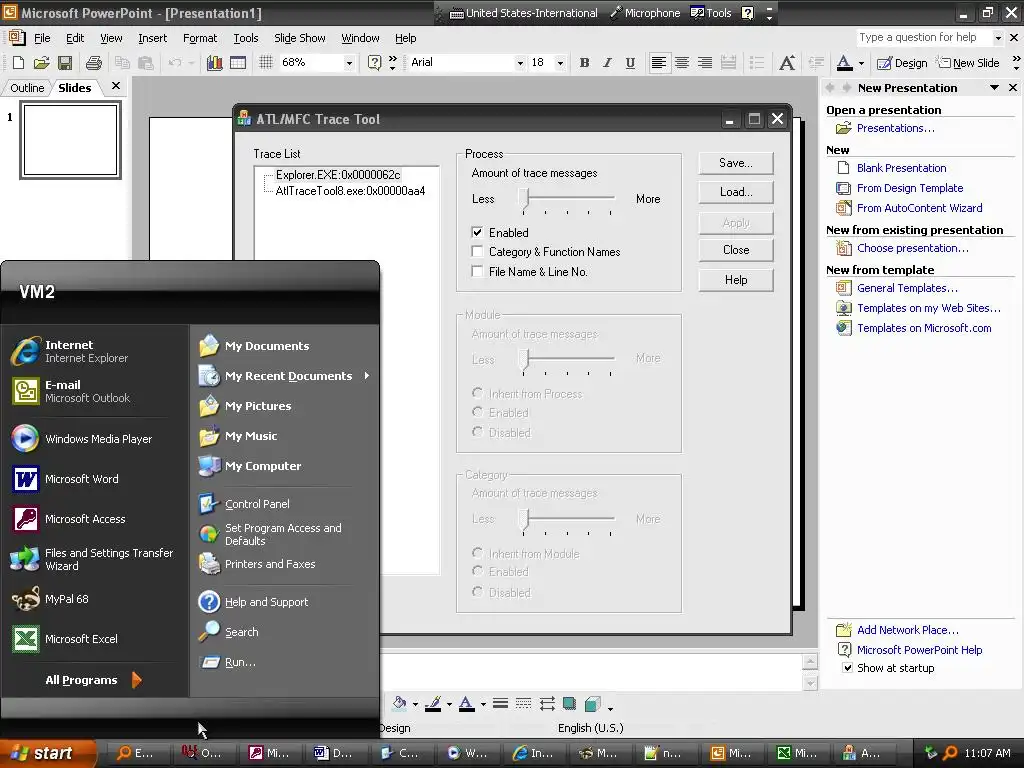1024x768 pixels.
Task: Open Help and Support from Start menu
Action: (x=266, y=601)
